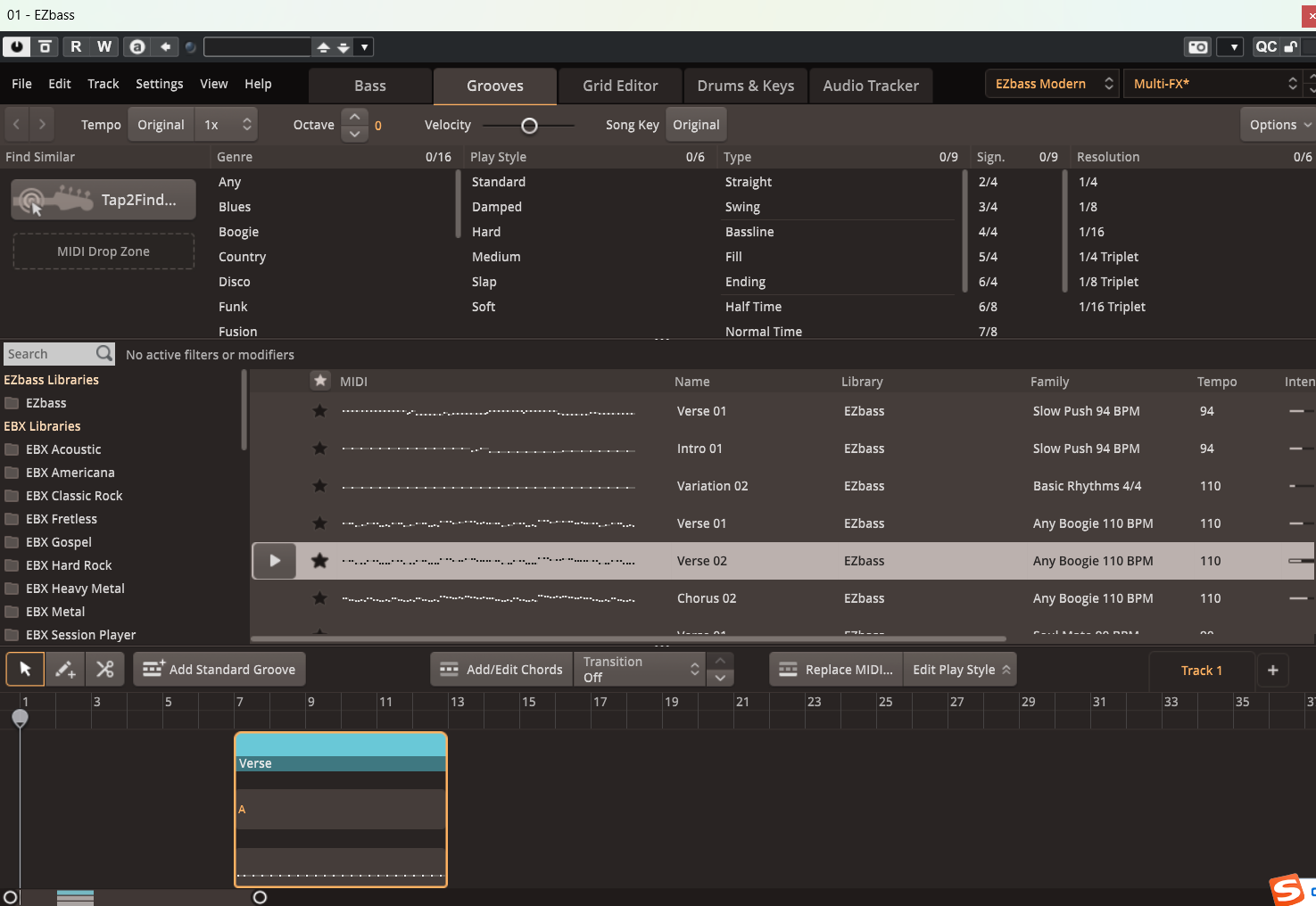Open the Add/Edit Chords editor

[501, 668]
